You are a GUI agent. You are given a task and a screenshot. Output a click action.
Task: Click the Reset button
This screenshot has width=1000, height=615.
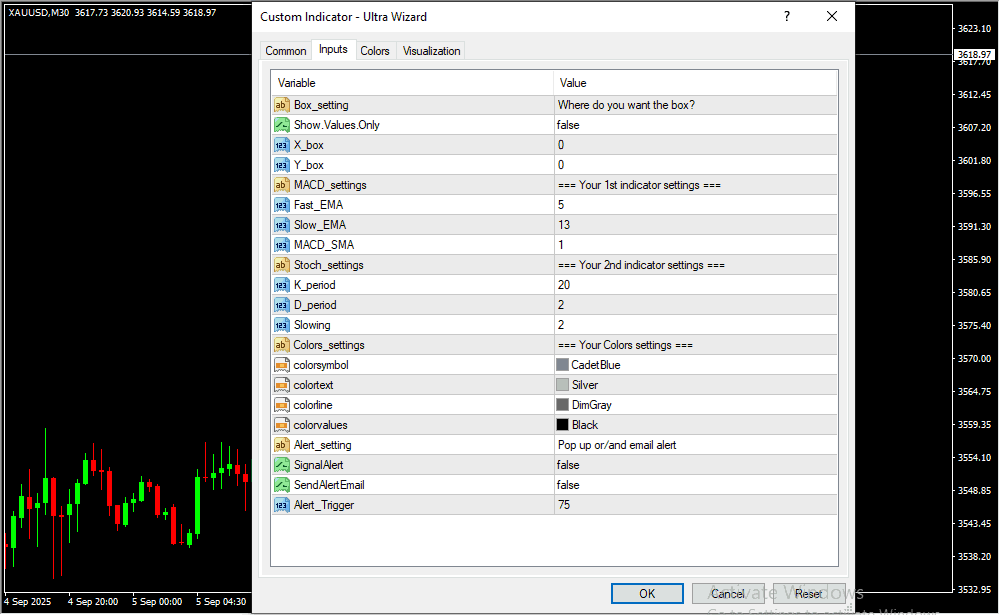point(808,594)
